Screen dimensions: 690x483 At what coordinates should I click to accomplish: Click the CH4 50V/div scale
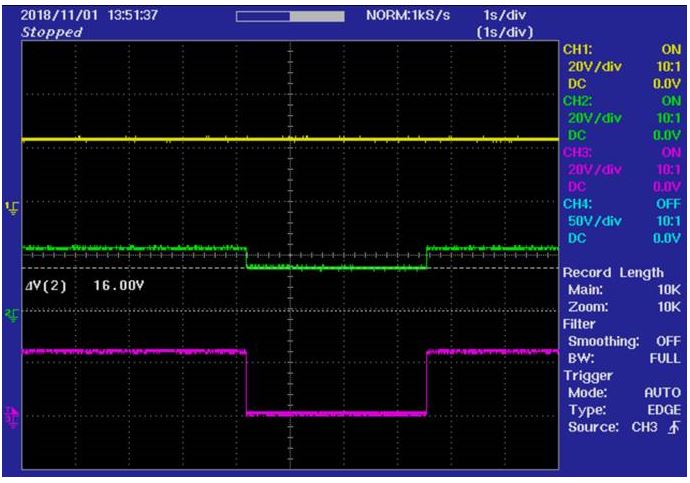(595, 221)
